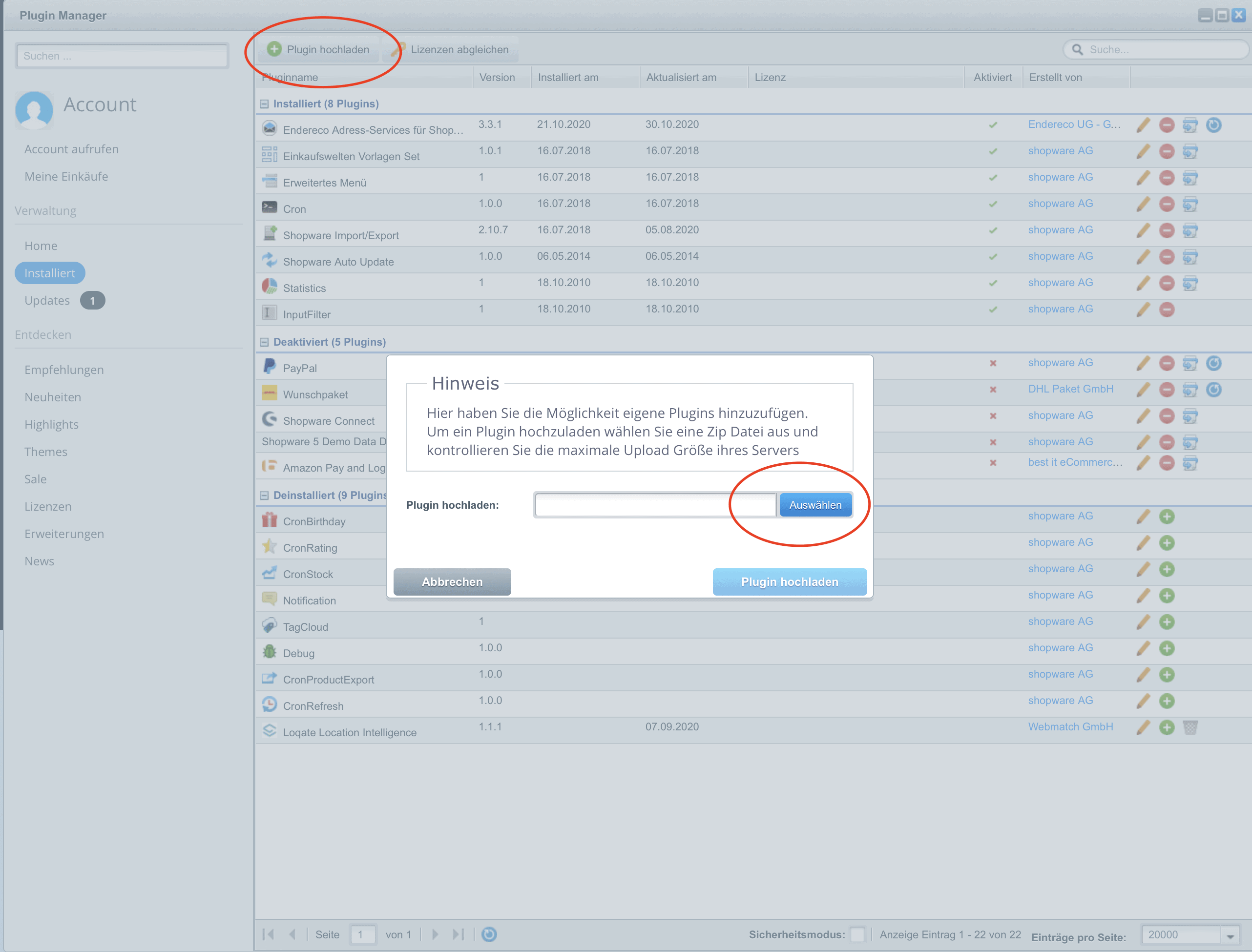Toggle the activated status of Statistics
The image size is (1252, 952).
pyautogui.click(x=993, y=283)
